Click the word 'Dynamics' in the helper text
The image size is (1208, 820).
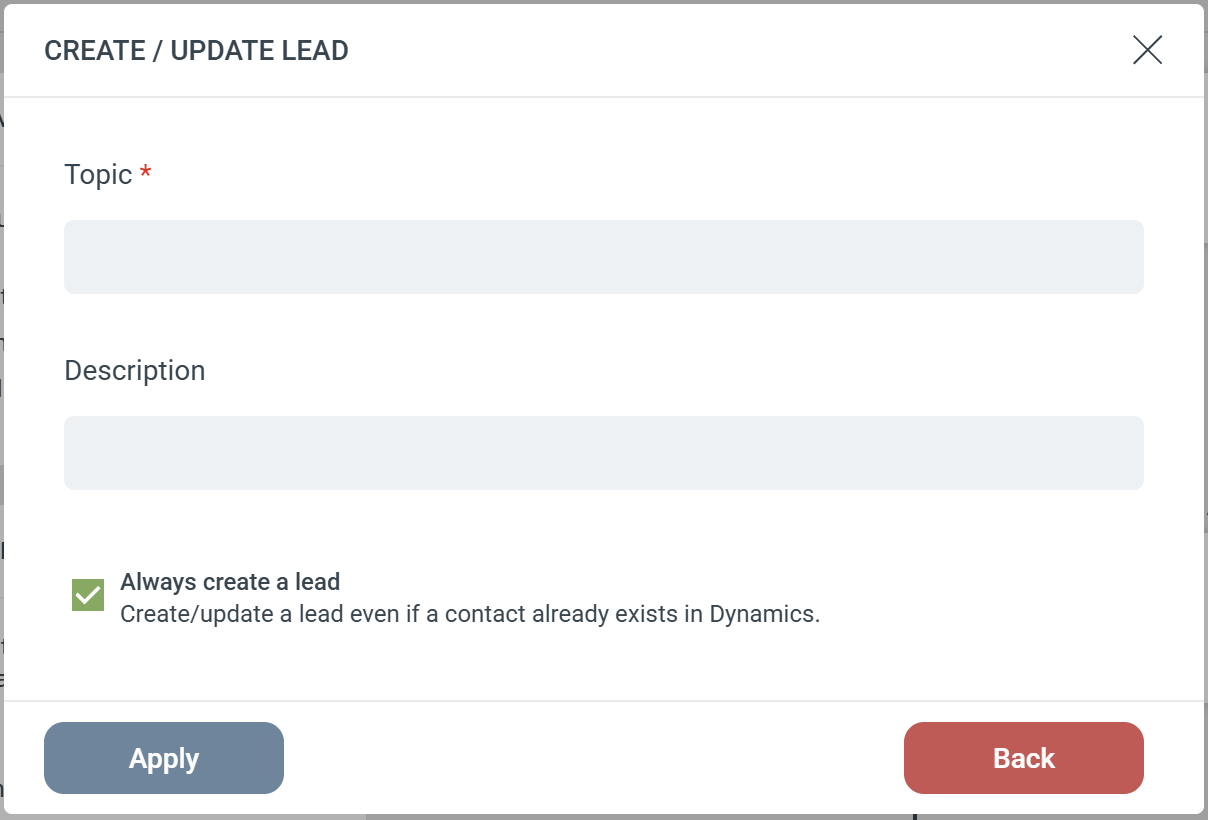pos(762,614)
